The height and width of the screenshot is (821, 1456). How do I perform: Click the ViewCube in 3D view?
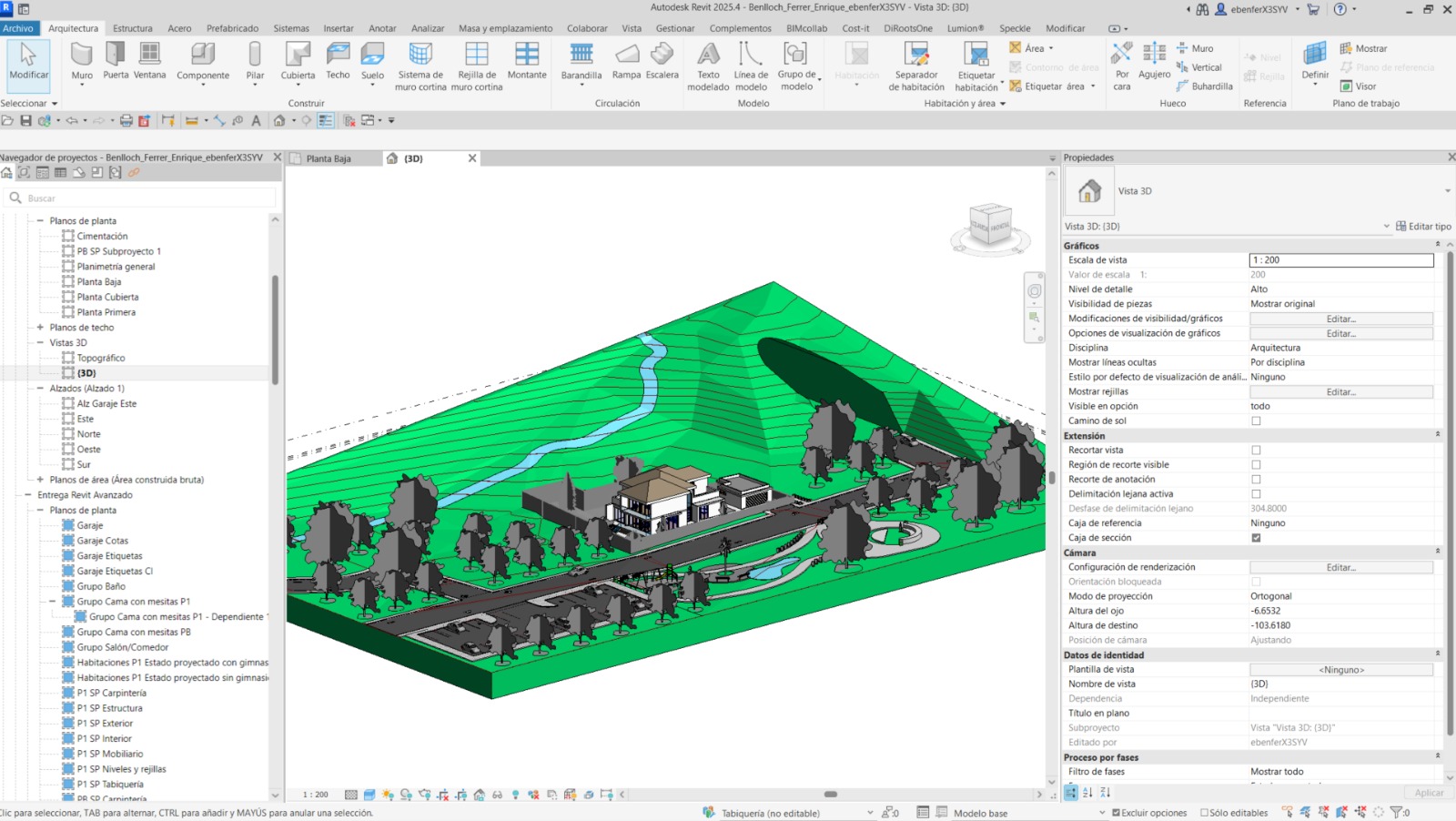point(991,225)
